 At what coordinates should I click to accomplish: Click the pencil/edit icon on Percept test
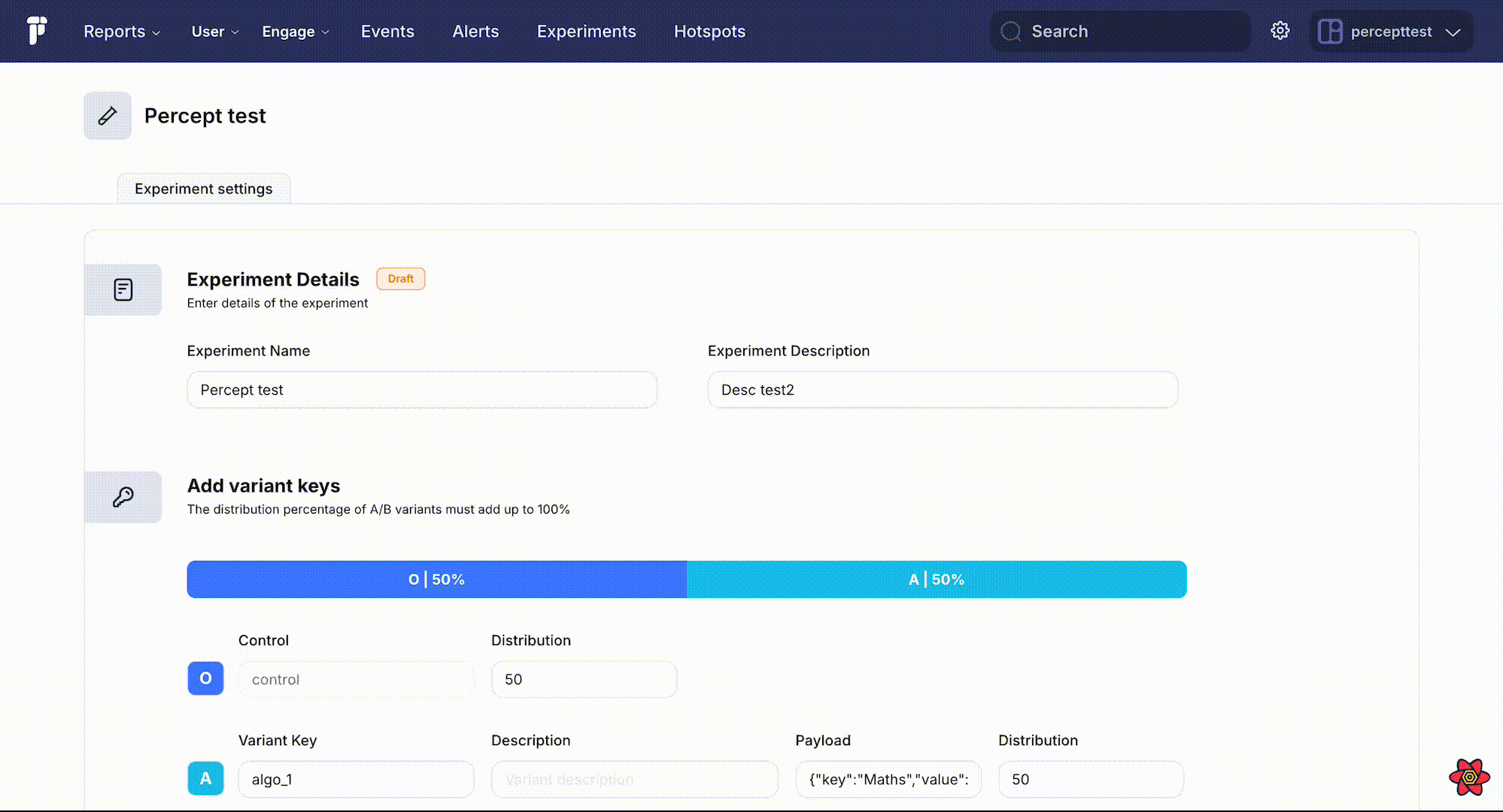tap(107, 115)
